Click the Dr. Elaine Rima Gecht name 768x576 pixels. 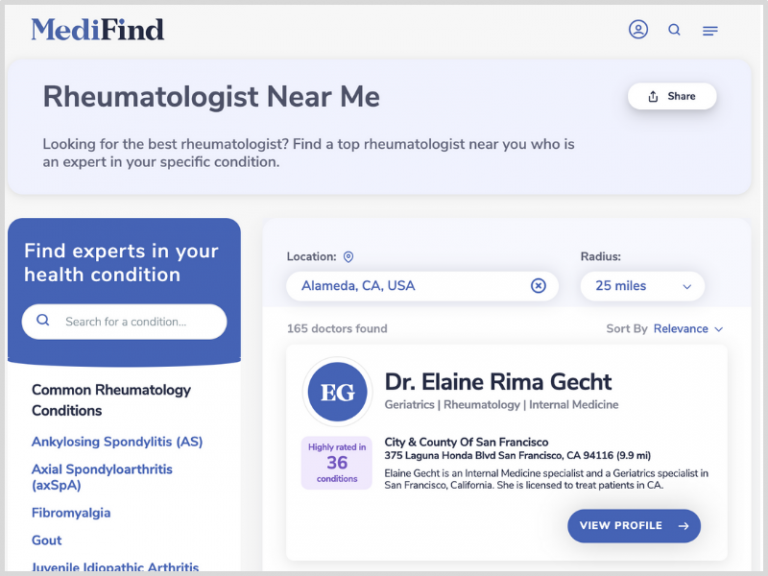pyautogui.click(x=498, y=382)
